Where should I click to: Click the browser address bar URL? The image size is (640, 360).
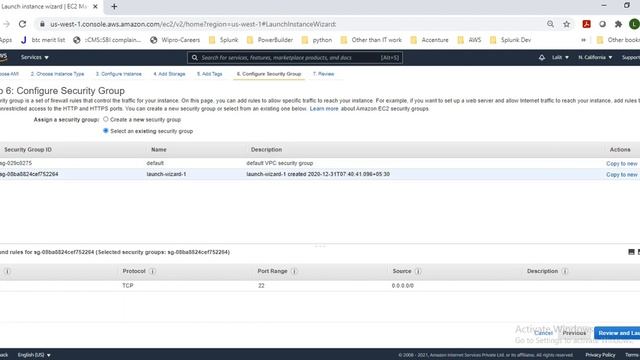tap(193, 24)
